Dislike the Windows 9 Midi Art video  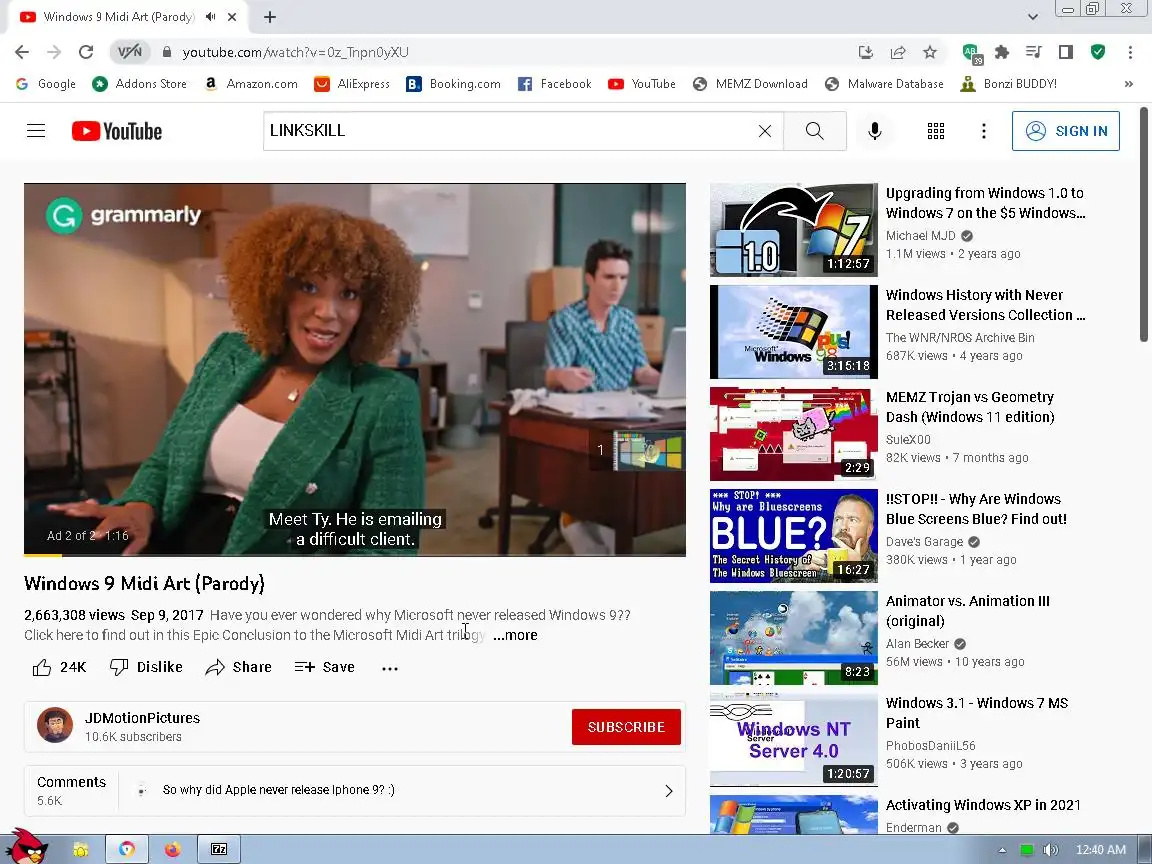[146, 667]
